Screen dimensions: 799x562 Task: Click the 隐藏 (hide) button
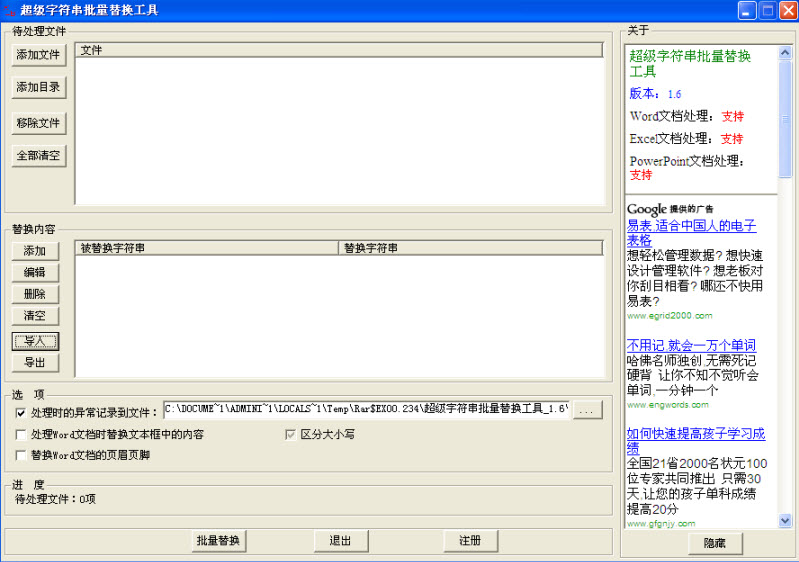(714, 543)
